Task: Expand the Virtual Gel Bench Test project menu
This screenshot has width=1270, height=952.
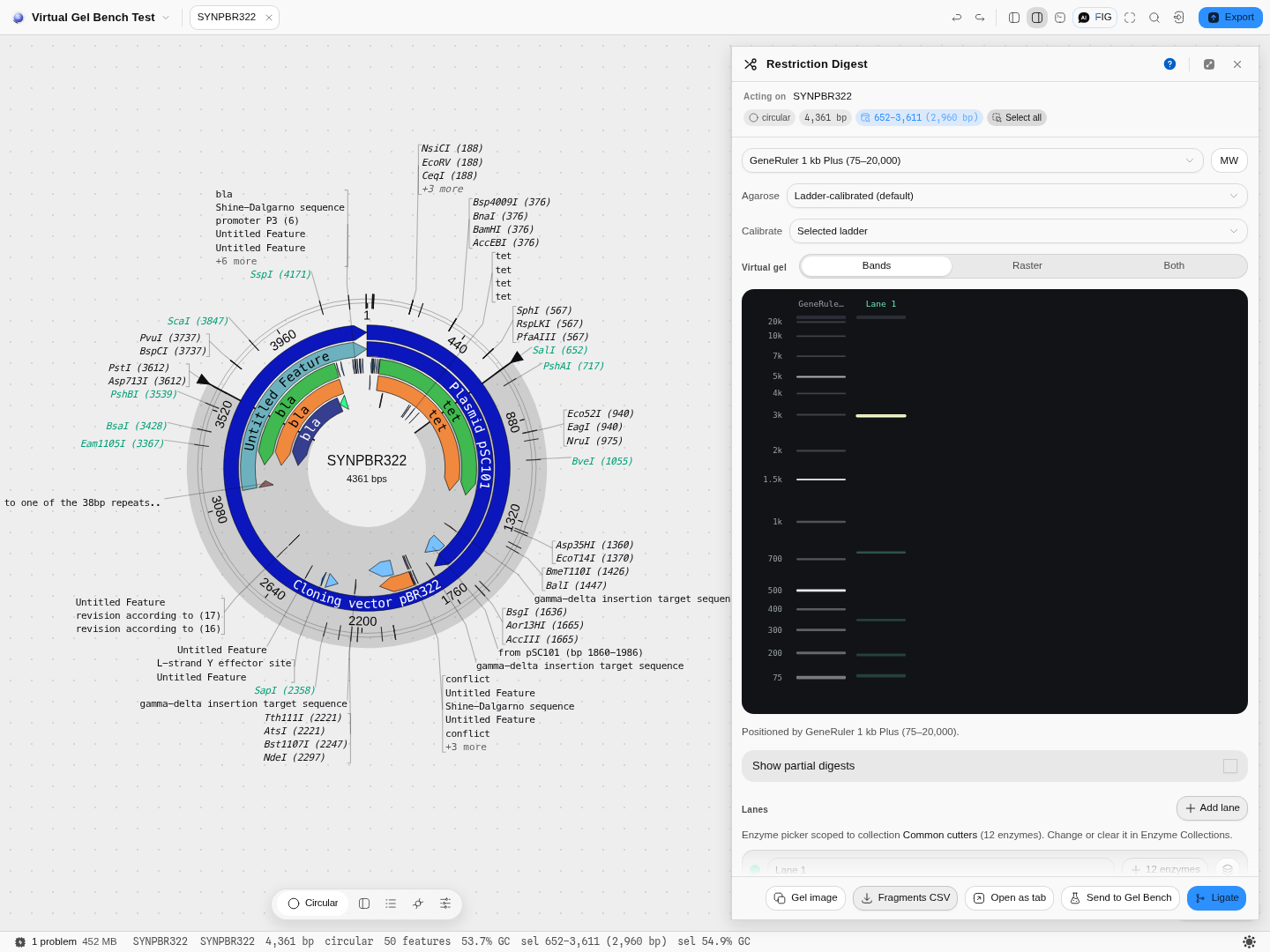Action: (x=166, y=18)
